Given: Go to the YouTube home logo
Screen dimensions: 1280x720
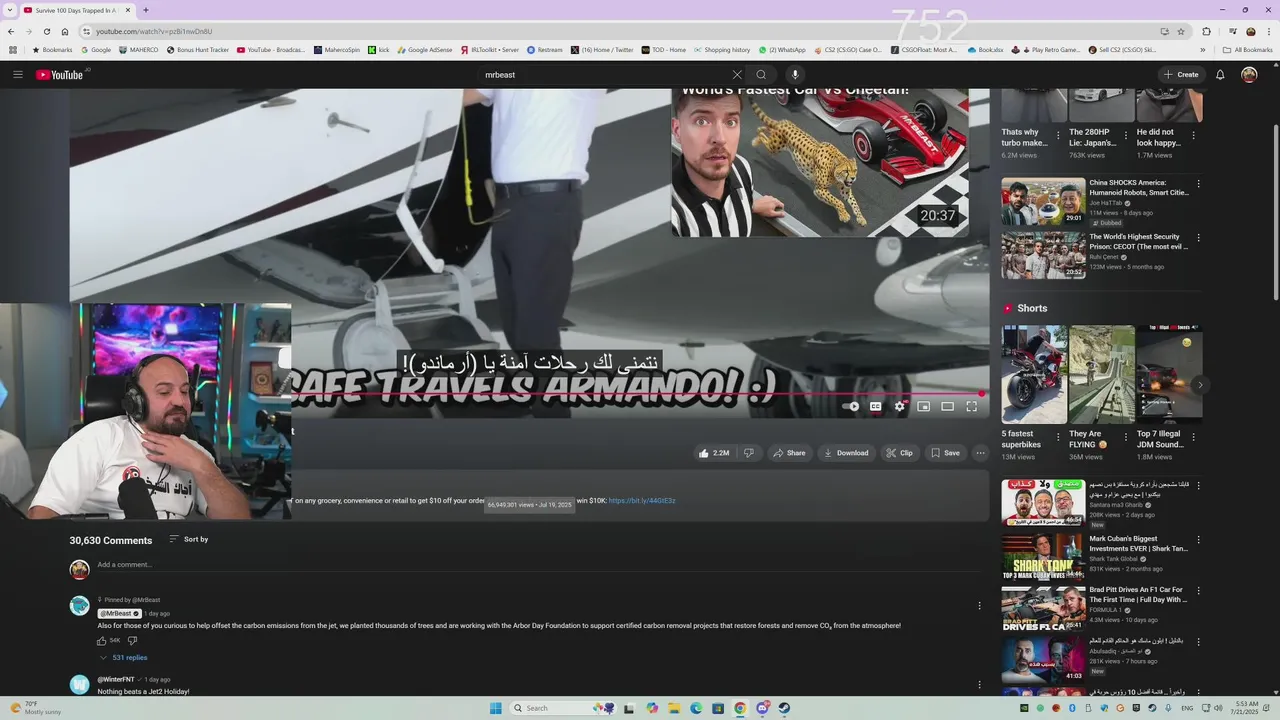Looking at the screenshot, I should (60, 75).
